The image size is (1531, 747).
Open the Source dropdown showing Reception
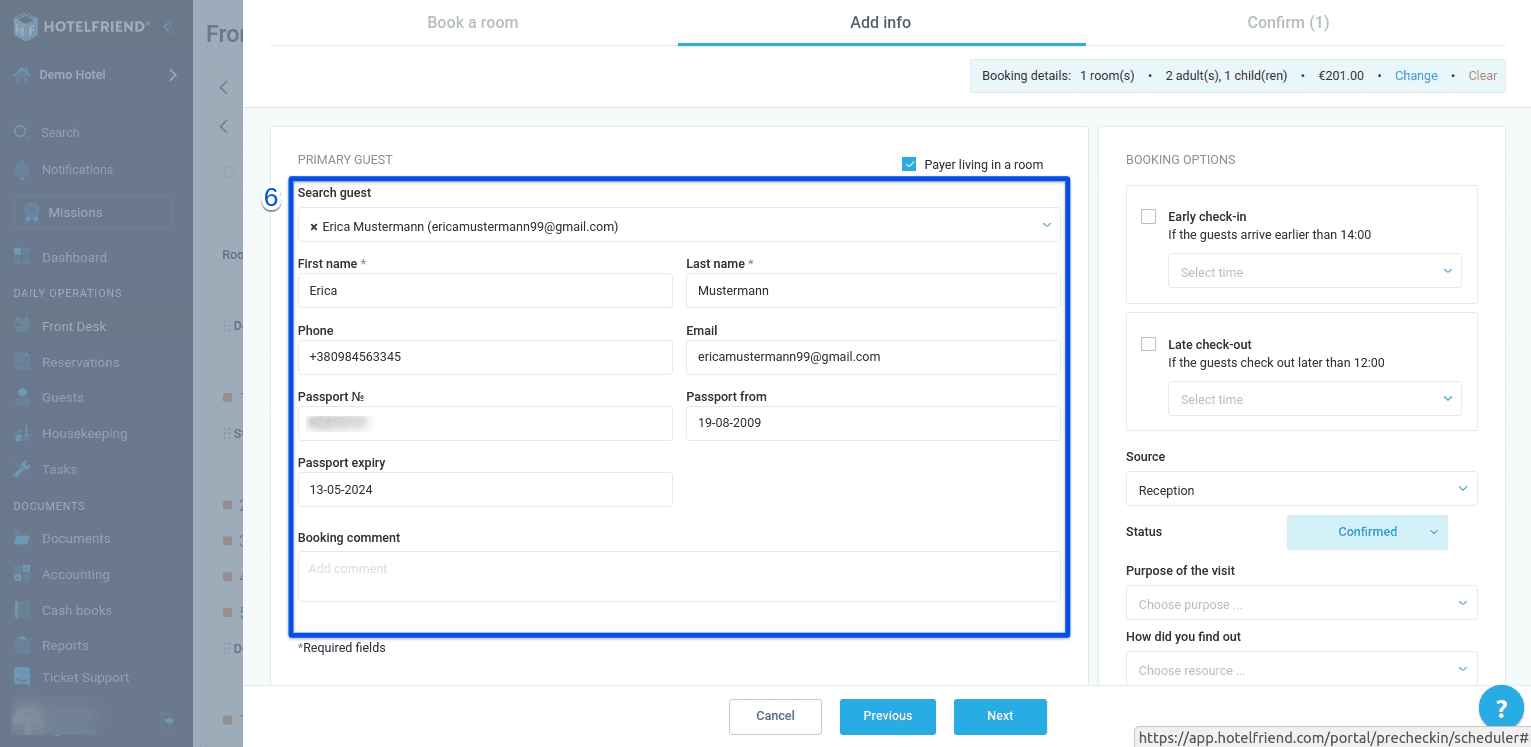[x=1300, y=489]
